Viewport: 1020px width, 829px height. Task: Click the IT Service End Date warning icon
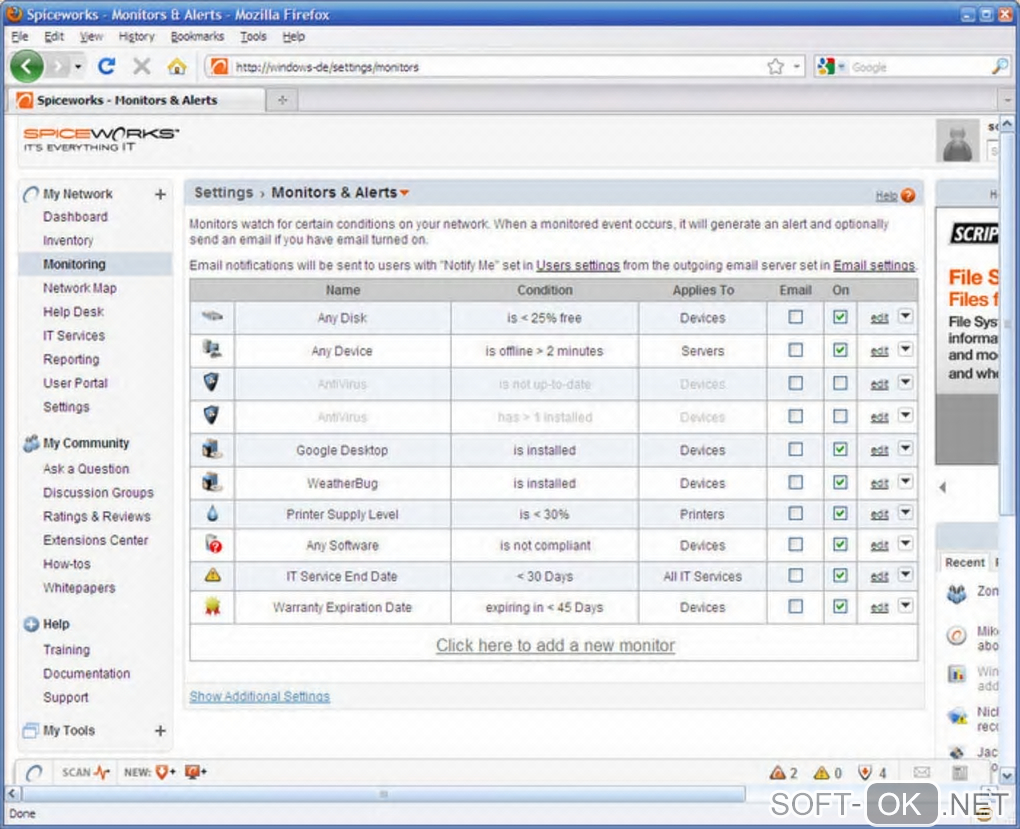(x=213, y=575)
